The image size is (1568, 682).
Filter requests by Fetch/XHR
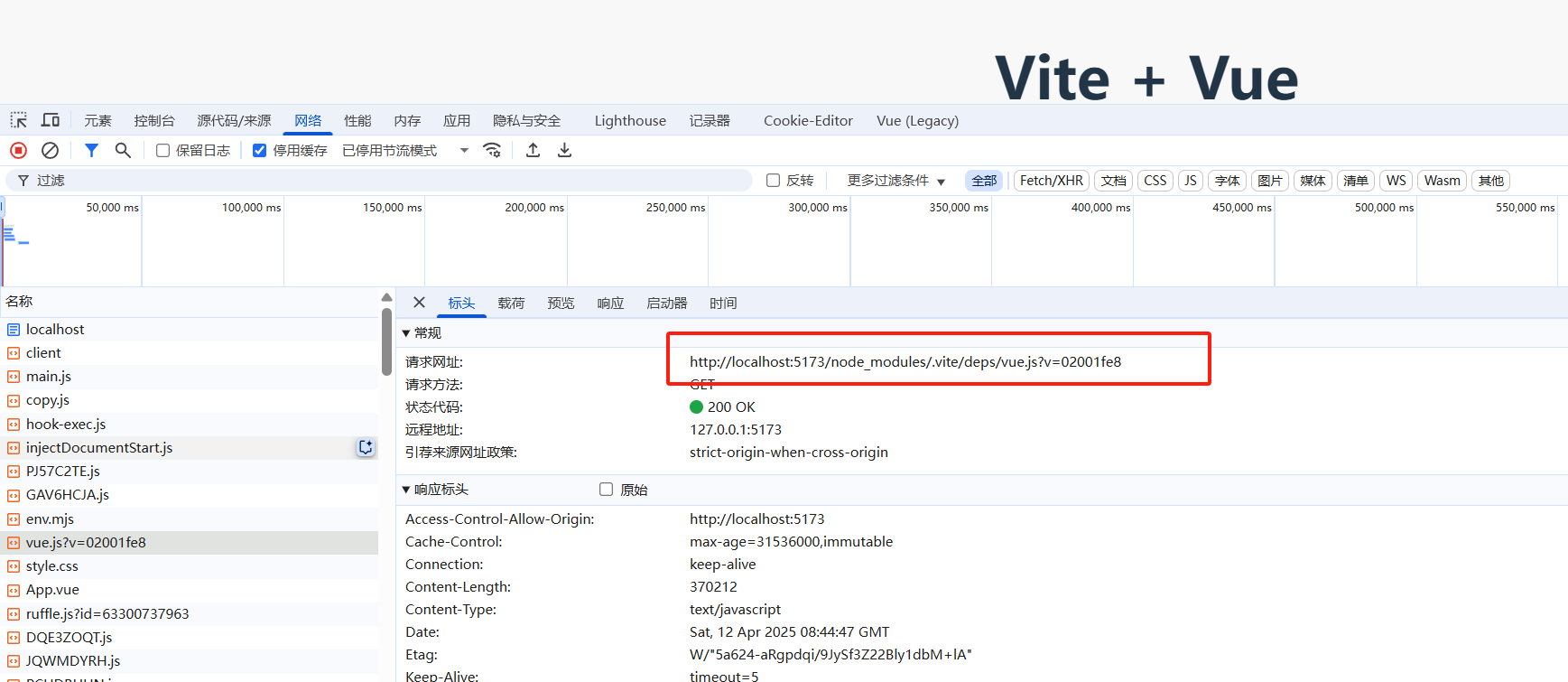click(x=1052, y=181)
